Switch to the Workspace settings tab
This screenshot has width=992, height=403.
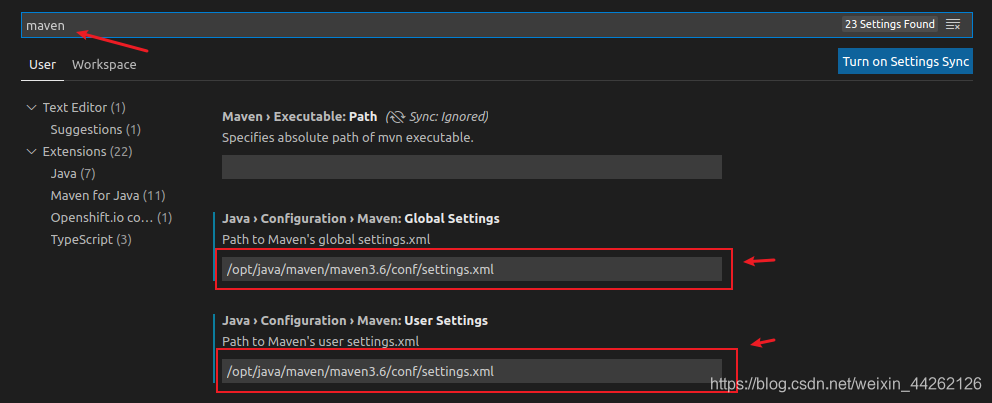point(104,65)
